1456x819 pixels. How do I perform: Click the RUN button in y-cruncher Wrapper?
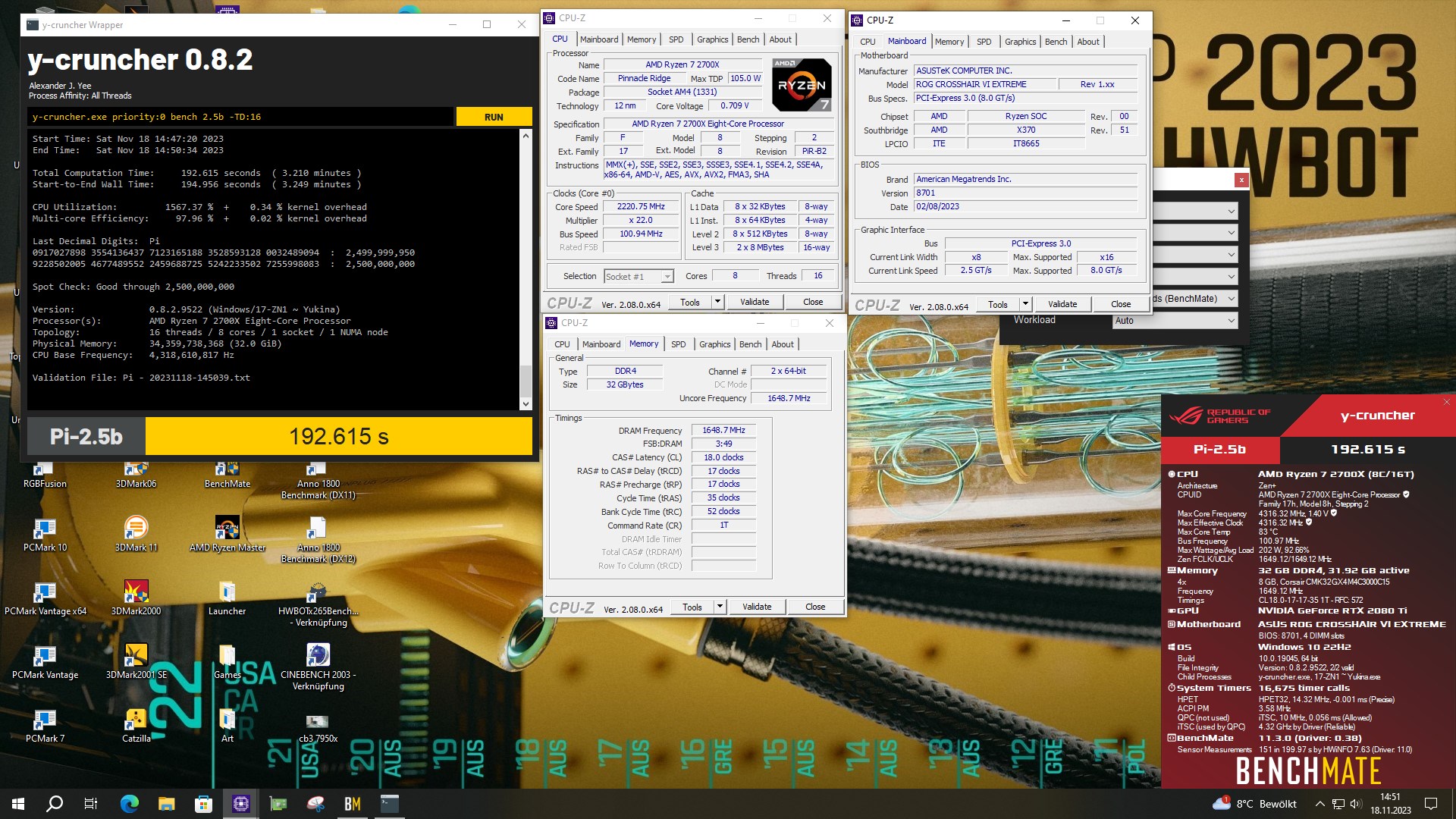coord(494,117)
